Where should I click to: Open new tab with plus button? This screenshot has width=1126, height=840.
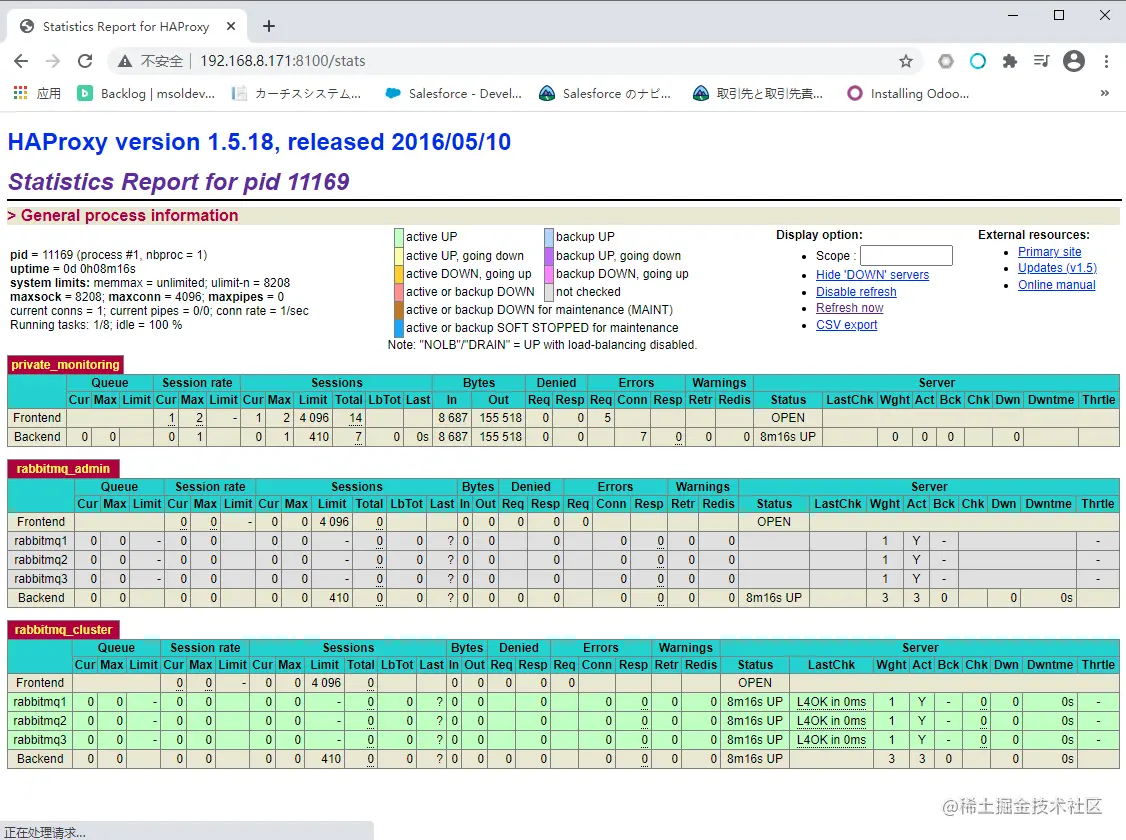(x=268, y=27)
